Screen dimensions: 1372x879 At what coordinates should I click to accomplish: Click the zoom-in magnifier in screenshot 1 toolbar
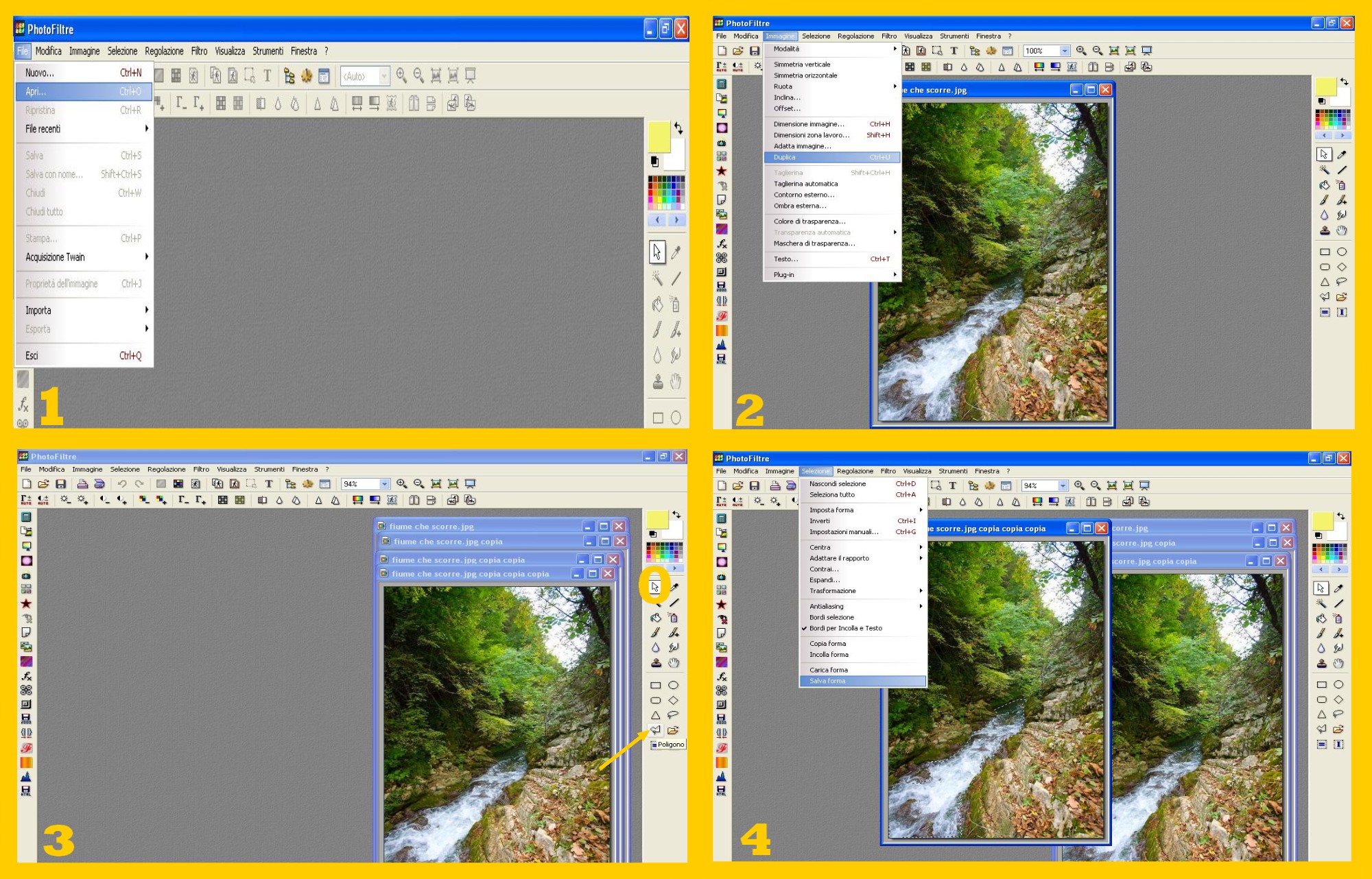point(401,75)
